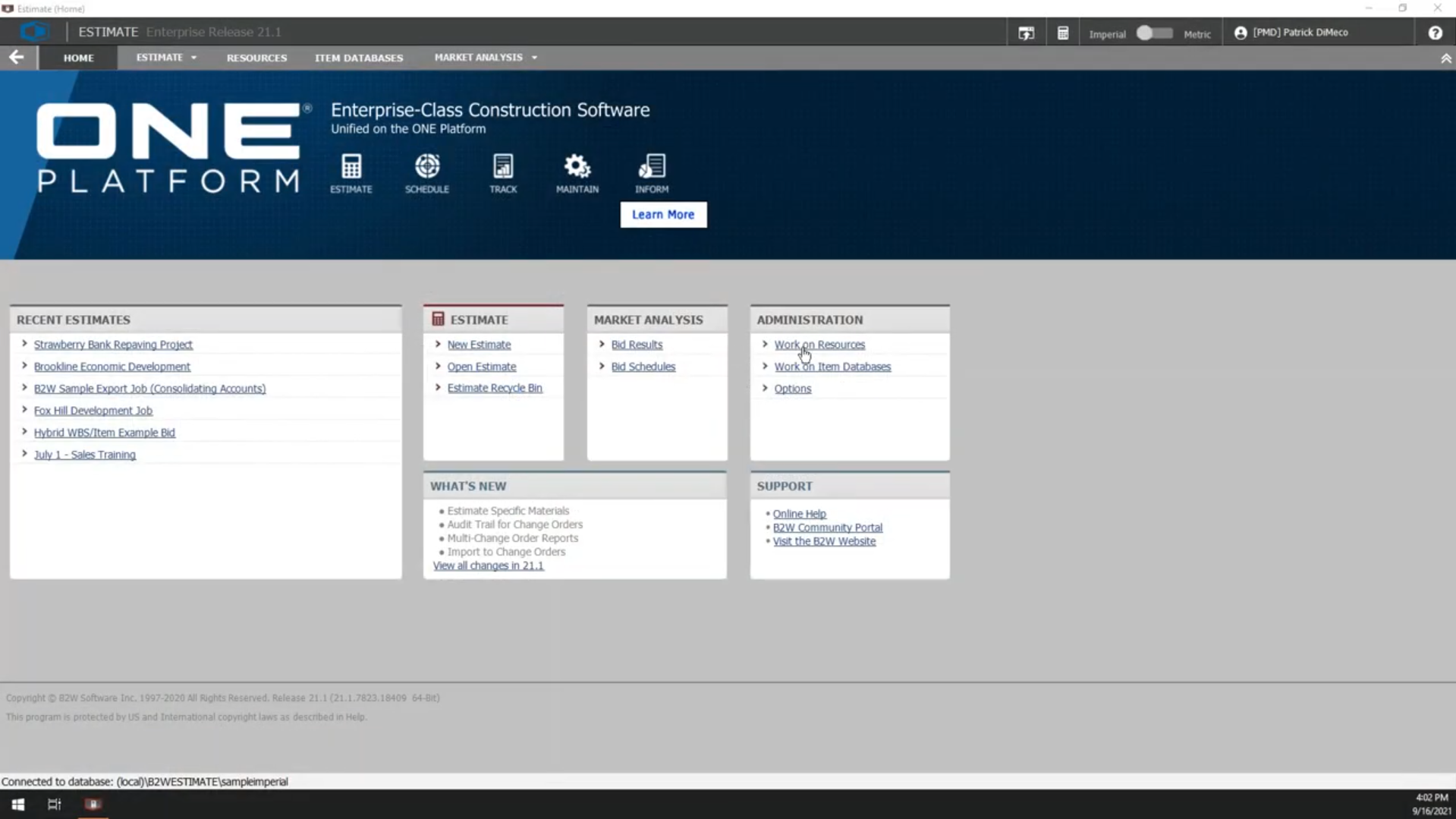This screenshot has height=819, width=1456.
Task: Click the presentation screen icon in top toolbar
Action: (1026, 32)
